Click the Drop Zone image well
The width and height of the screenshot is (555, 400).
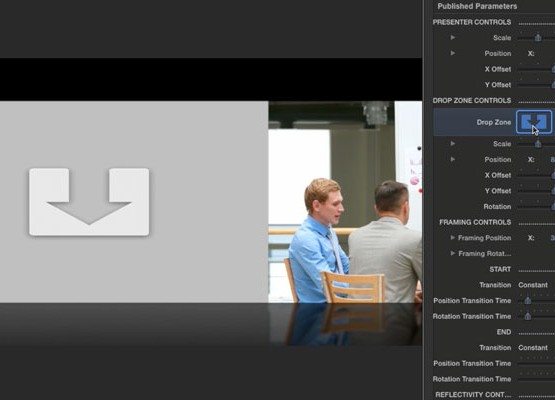[534, 122]
